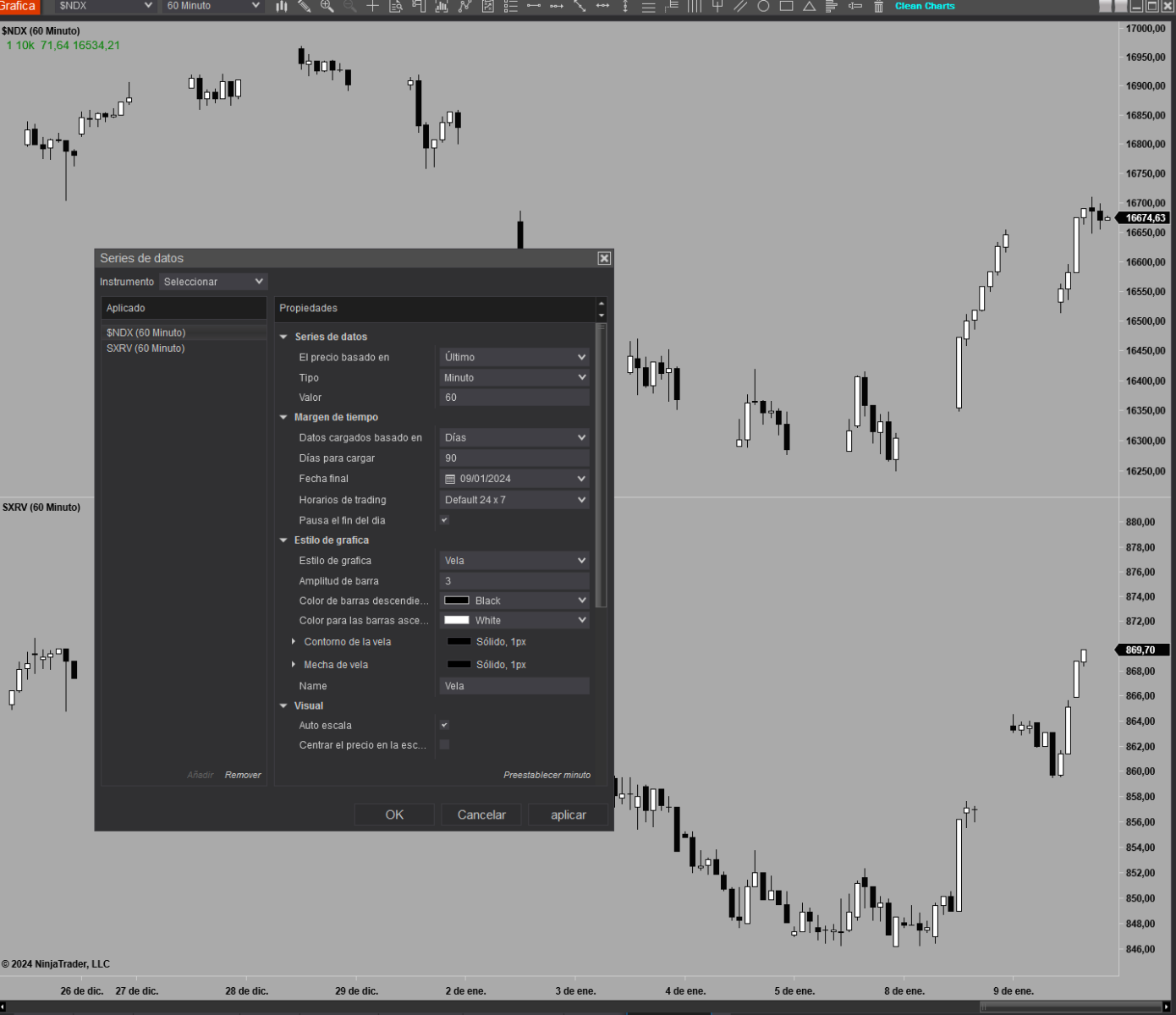1176x1015 pixels.
Task: Select the horizontal lines drawing tool
Action: (648, 6)
